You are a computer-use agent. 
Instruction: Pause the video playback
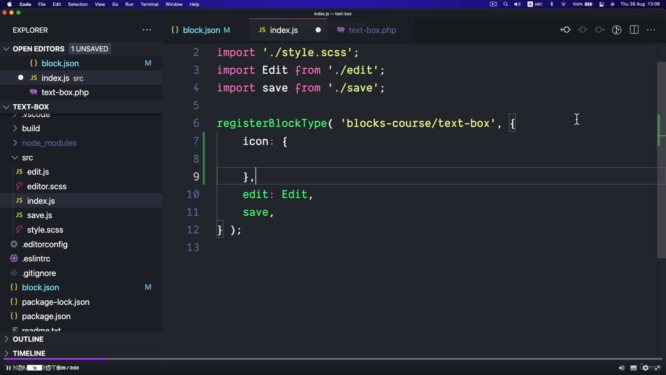(x=8, y=368)
